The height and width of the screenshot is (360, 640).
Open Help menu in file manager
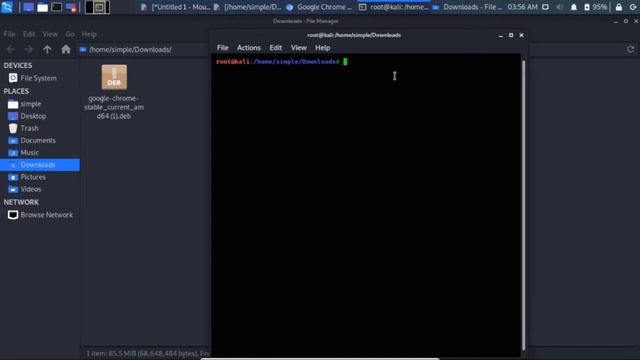[89, 34]
